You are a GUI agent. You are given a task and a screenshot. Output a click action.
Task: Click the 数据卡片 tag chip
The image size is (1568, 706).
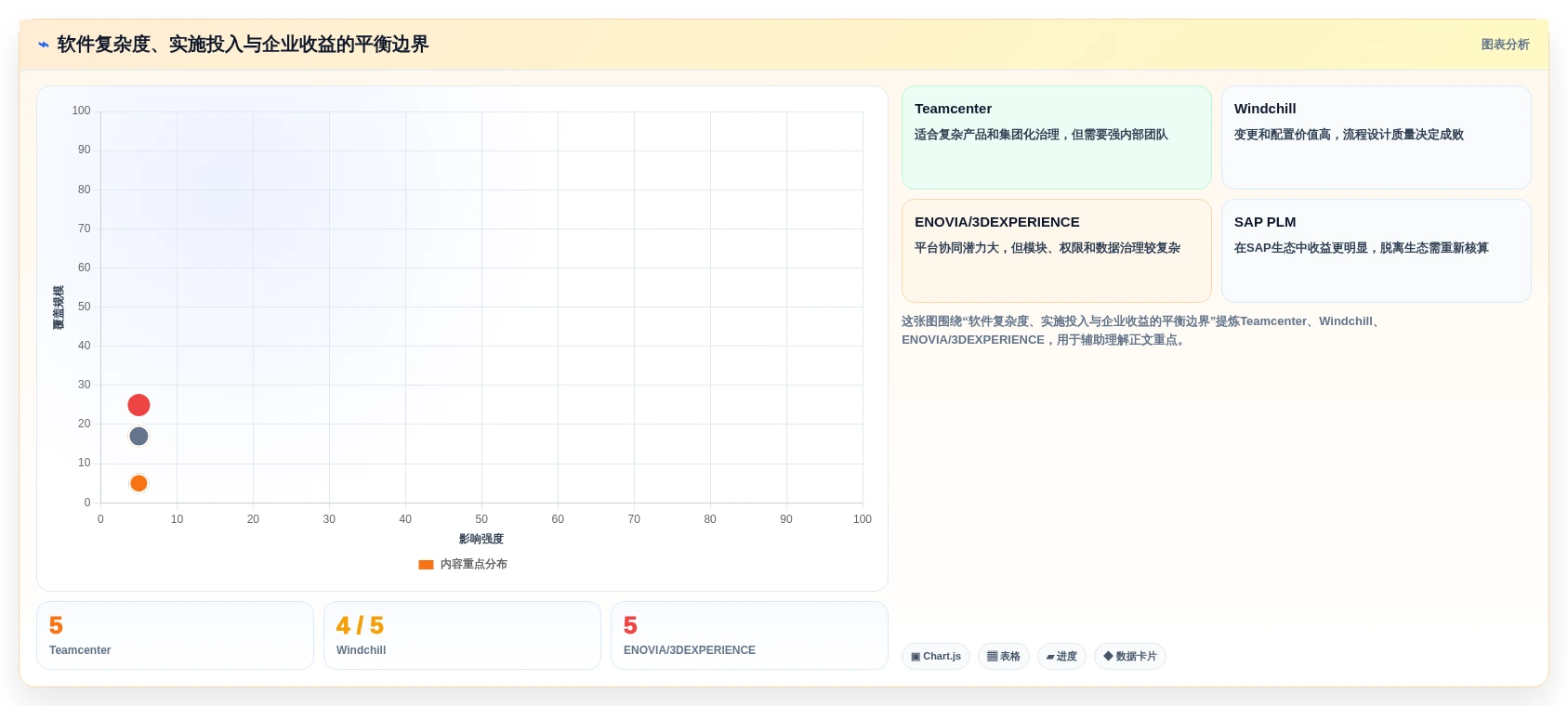coord(1130,657)
